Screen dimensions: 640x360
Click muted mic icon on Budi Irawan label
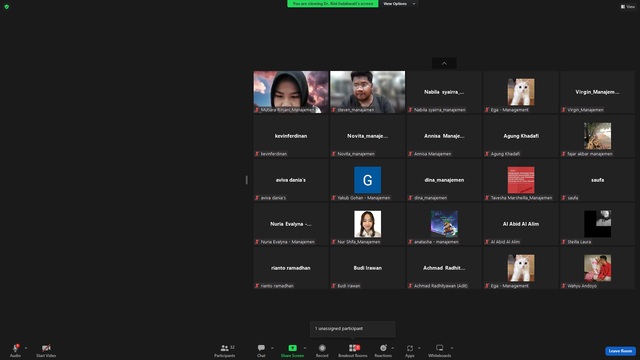(x=333, y=286)
